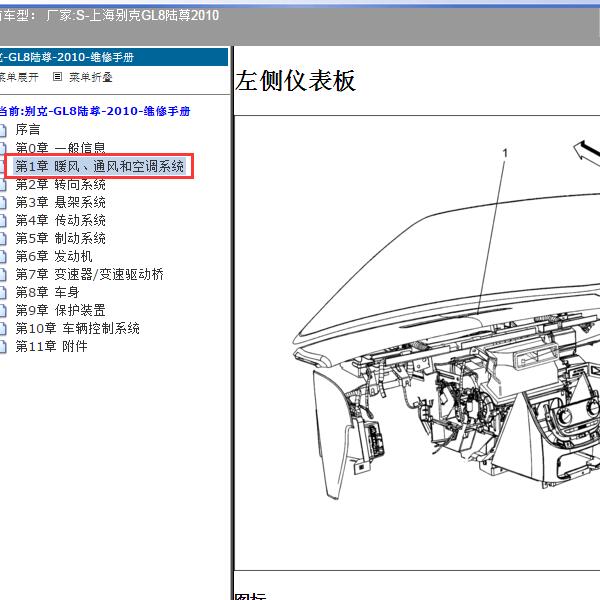600x600 pixels.
Task: Click the 当前:别克-GL8陆尊-2010-维修手册 label
Action: [x=95, y=111]
